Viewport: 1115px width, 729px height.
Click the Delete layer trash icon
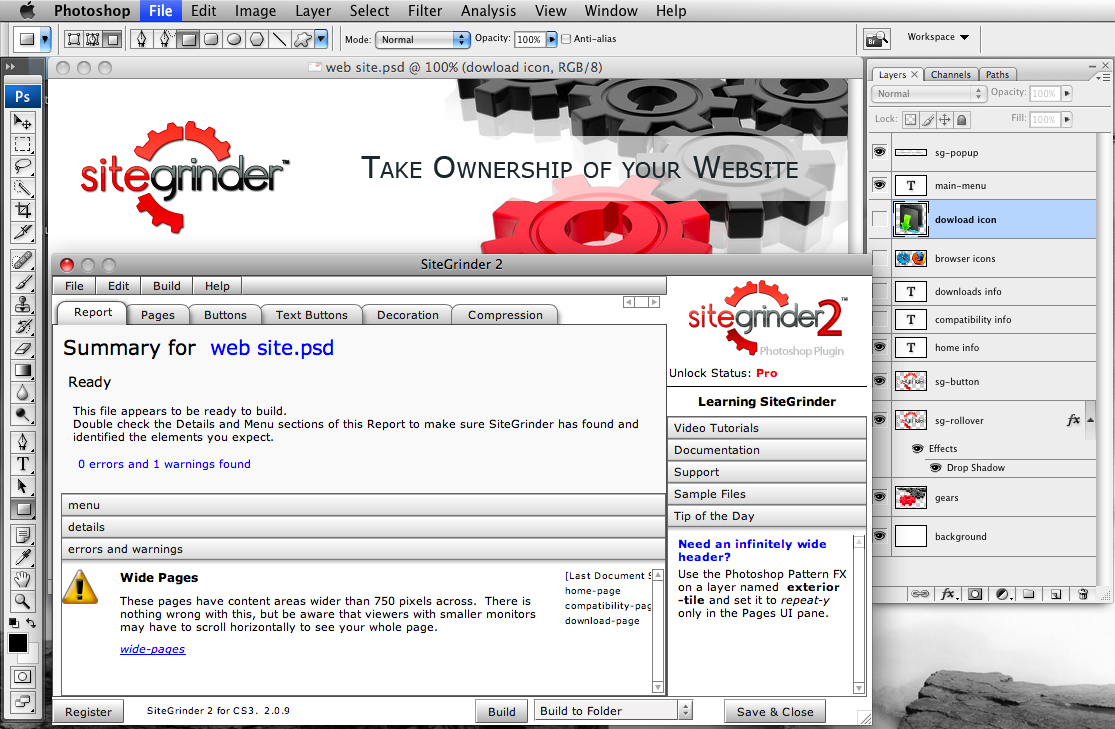tap(1083, 594)
